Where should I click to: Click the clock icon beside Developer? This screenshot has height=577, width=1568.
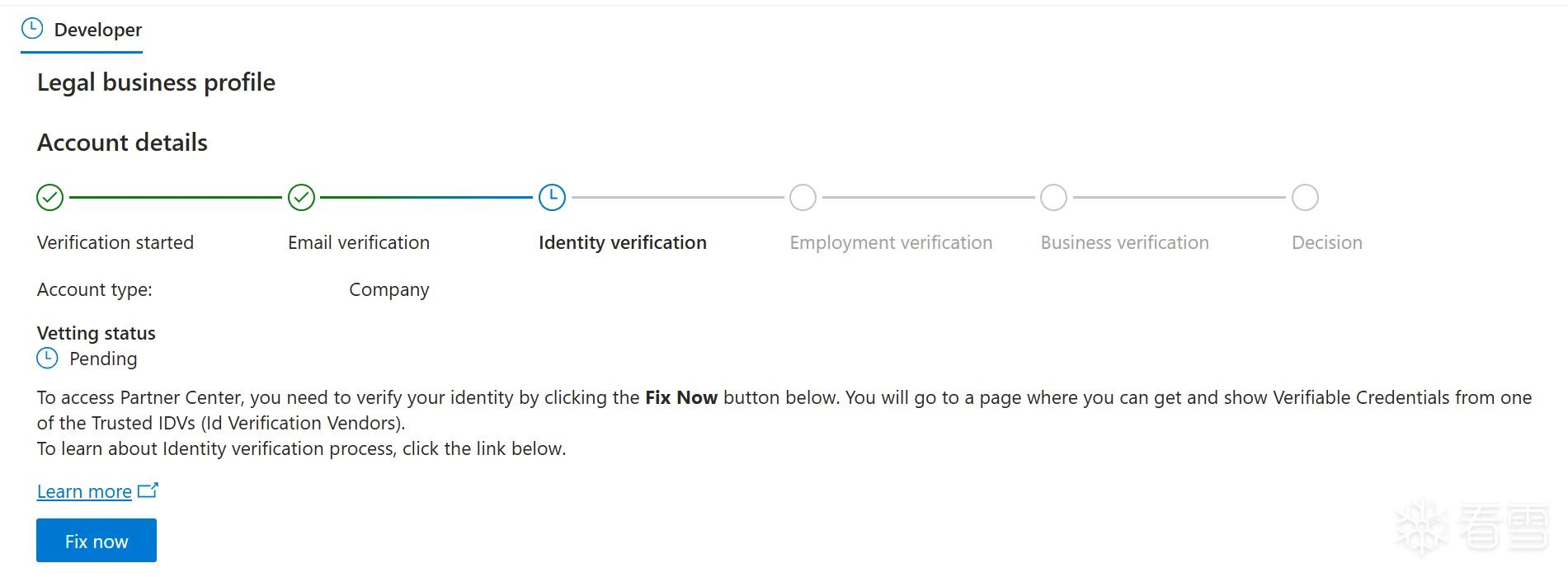pos(31,29)
